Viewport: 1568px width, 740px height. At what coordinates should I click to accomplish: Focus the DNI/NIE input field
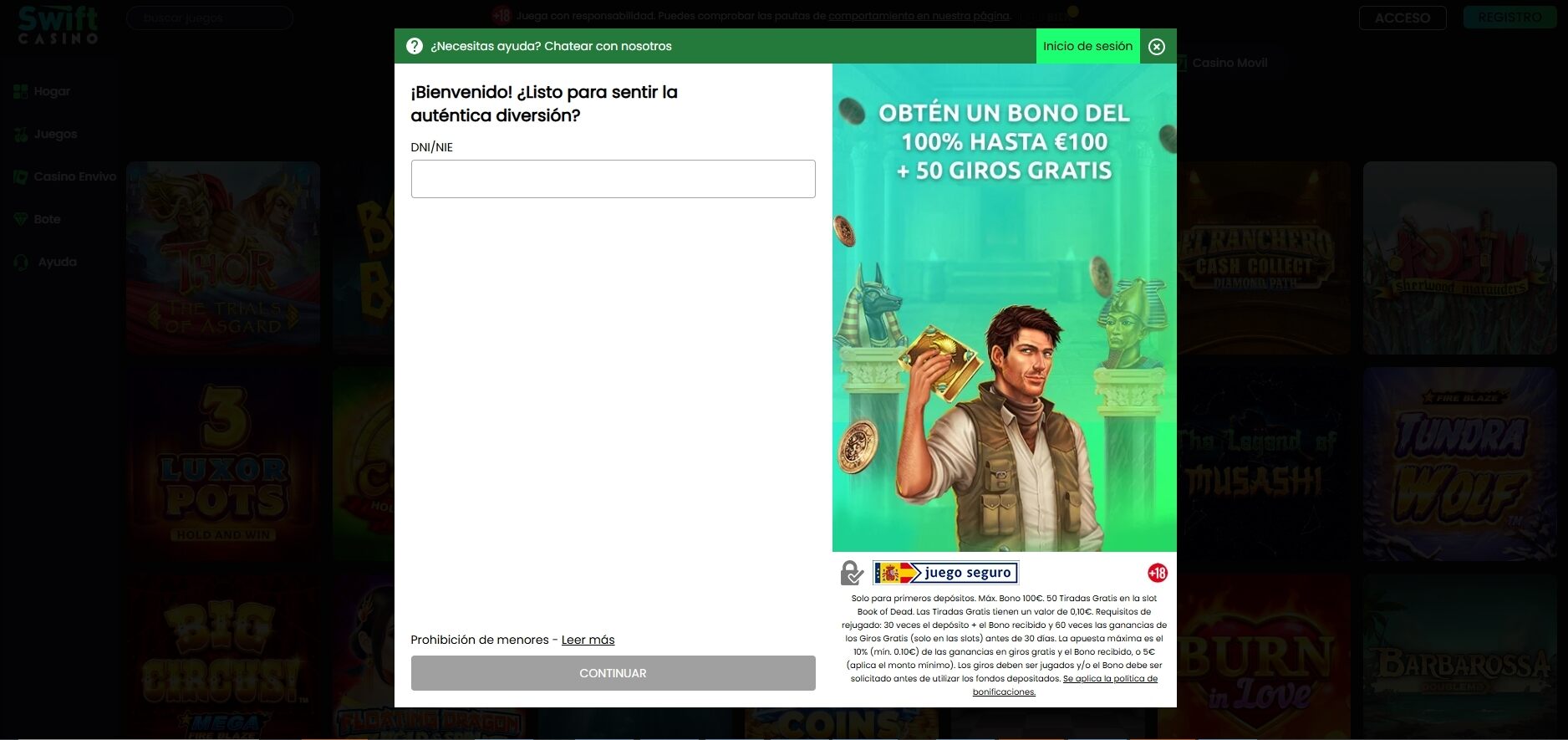click(x=613, y=179)
